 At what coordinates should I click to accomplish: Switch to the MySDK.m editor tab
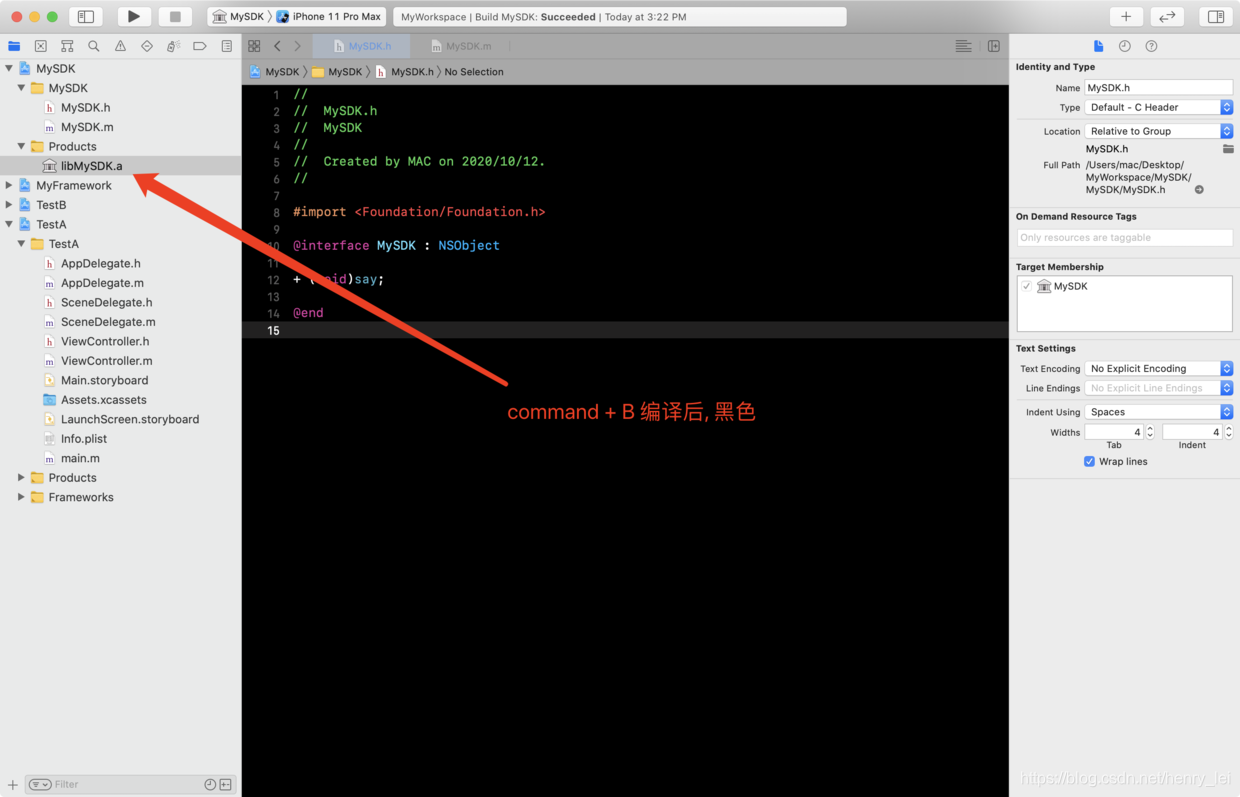click(x=461, y=46)
